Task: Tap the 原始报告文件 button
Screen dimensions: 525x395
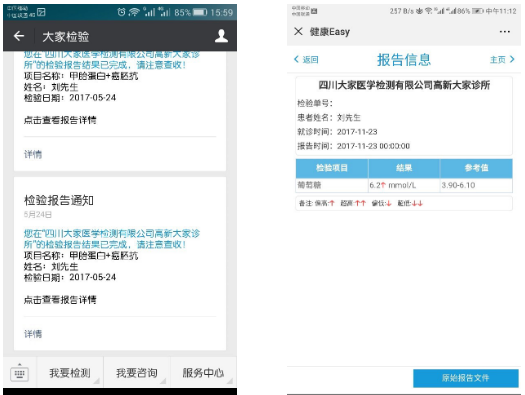Action: click(x=465, y=378)
